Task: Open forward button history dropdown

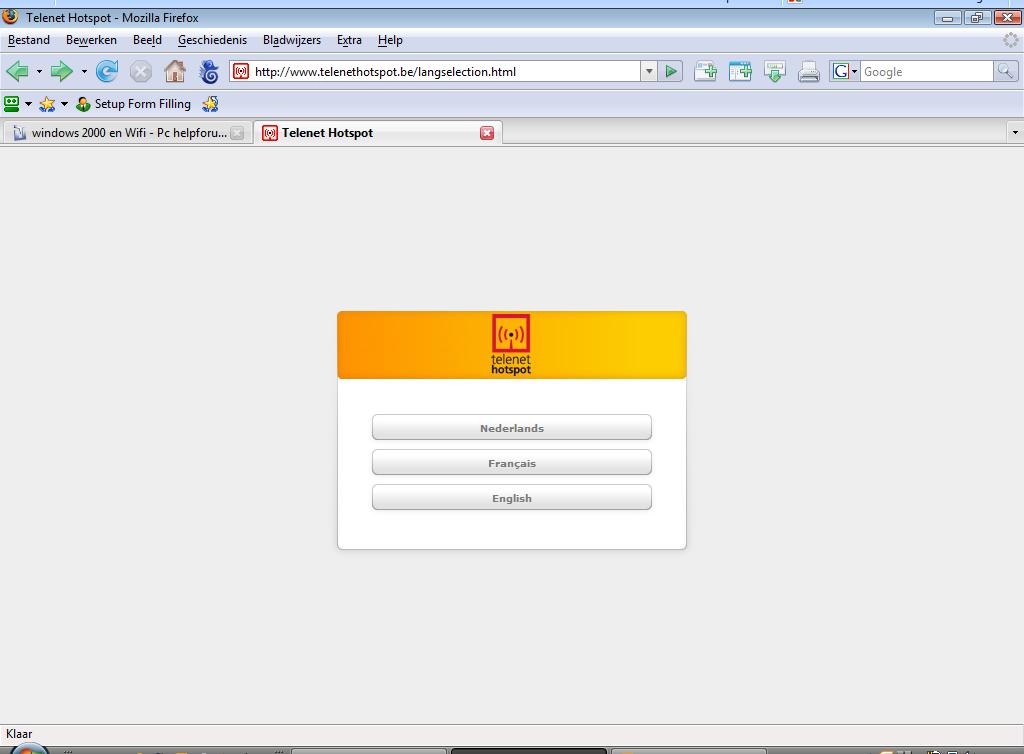Action: [x=84, y=71]
